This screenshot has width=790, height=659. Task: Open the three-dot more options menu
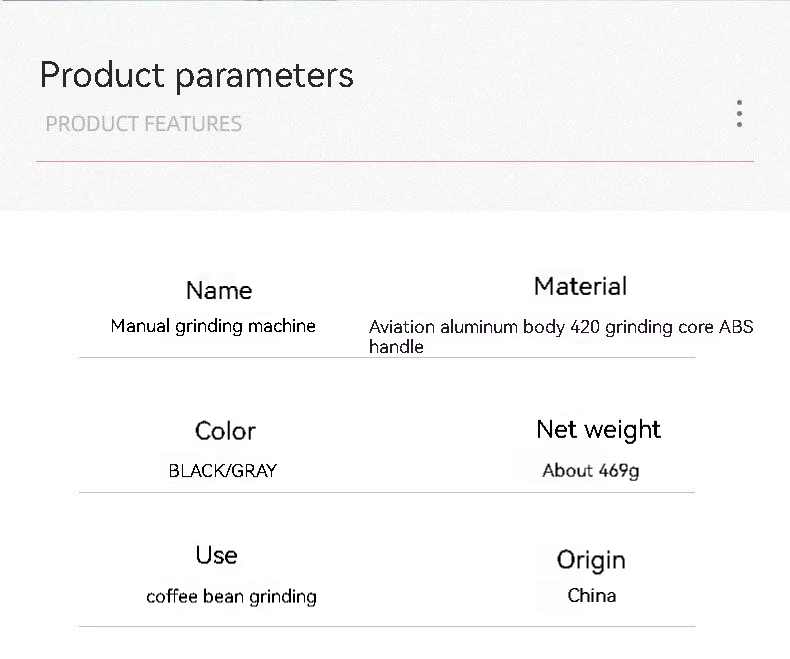739,113
